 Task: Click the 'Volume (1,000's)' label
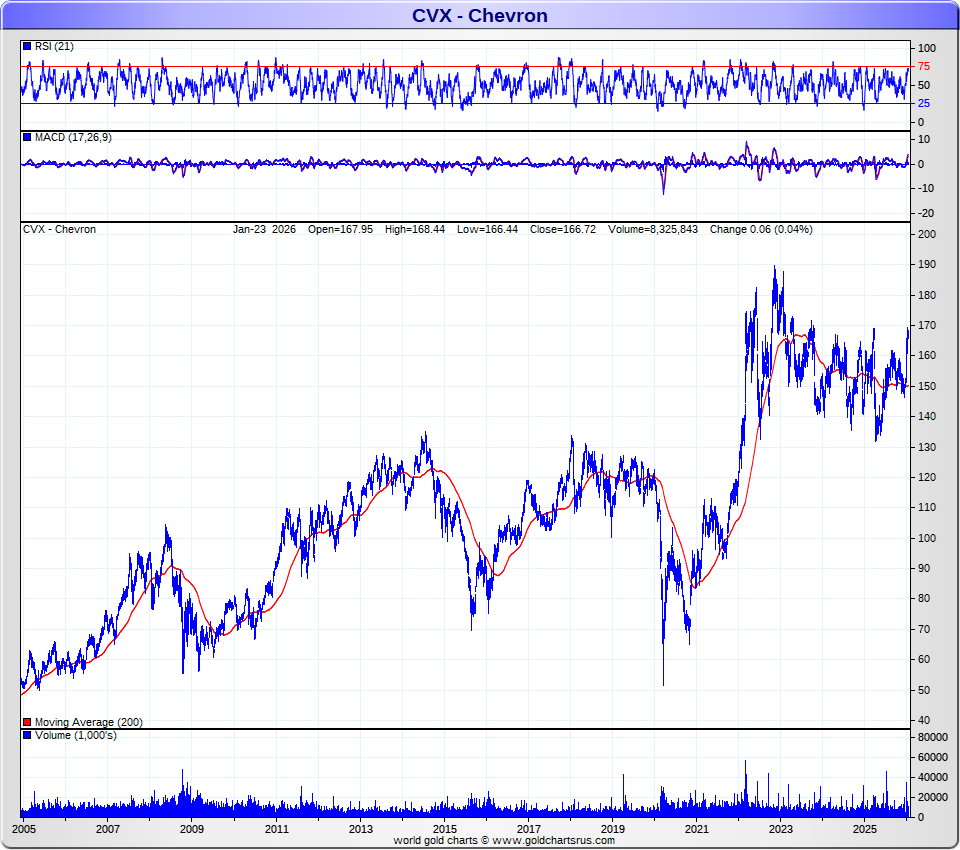76,735
